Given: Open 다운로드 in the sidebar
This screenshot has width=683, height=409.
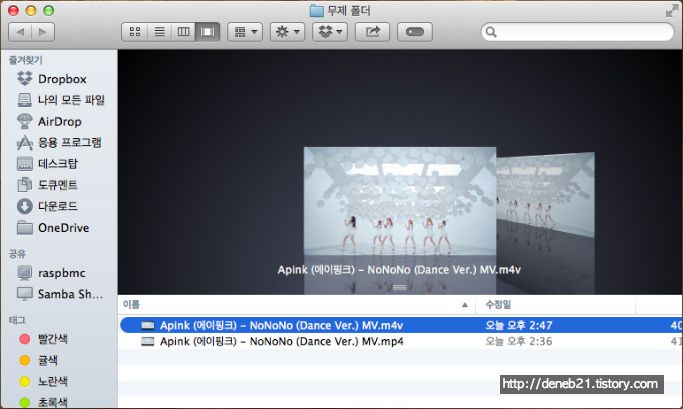Looking at the screenshot, I should click(47, 206).
